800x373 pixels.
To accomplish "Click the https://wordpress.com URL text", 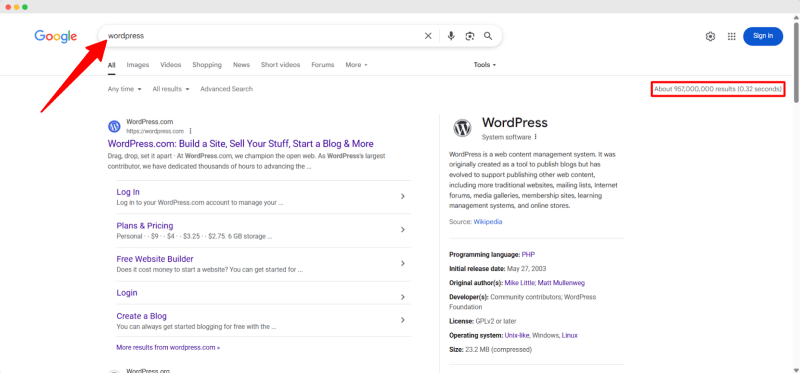I will (155, 131).
